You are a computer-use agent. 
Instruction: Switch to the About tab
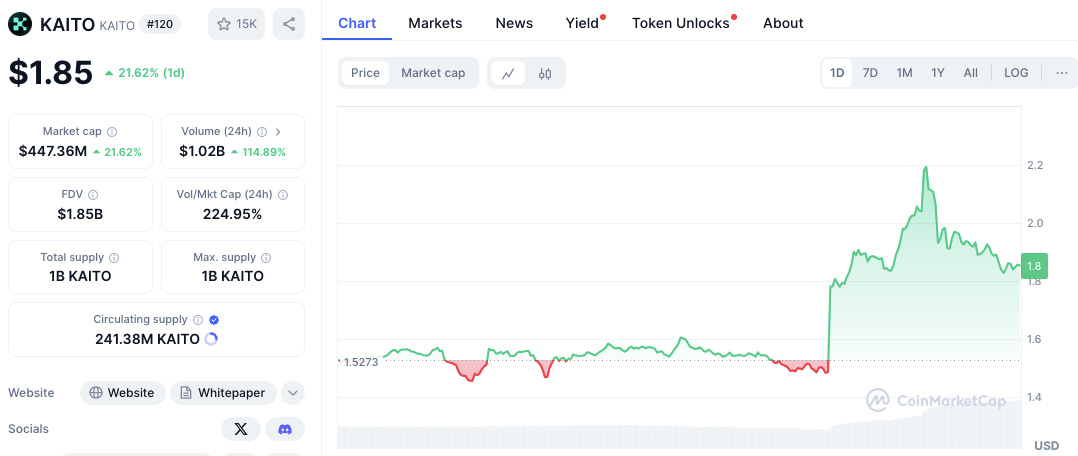coord(783,23)
